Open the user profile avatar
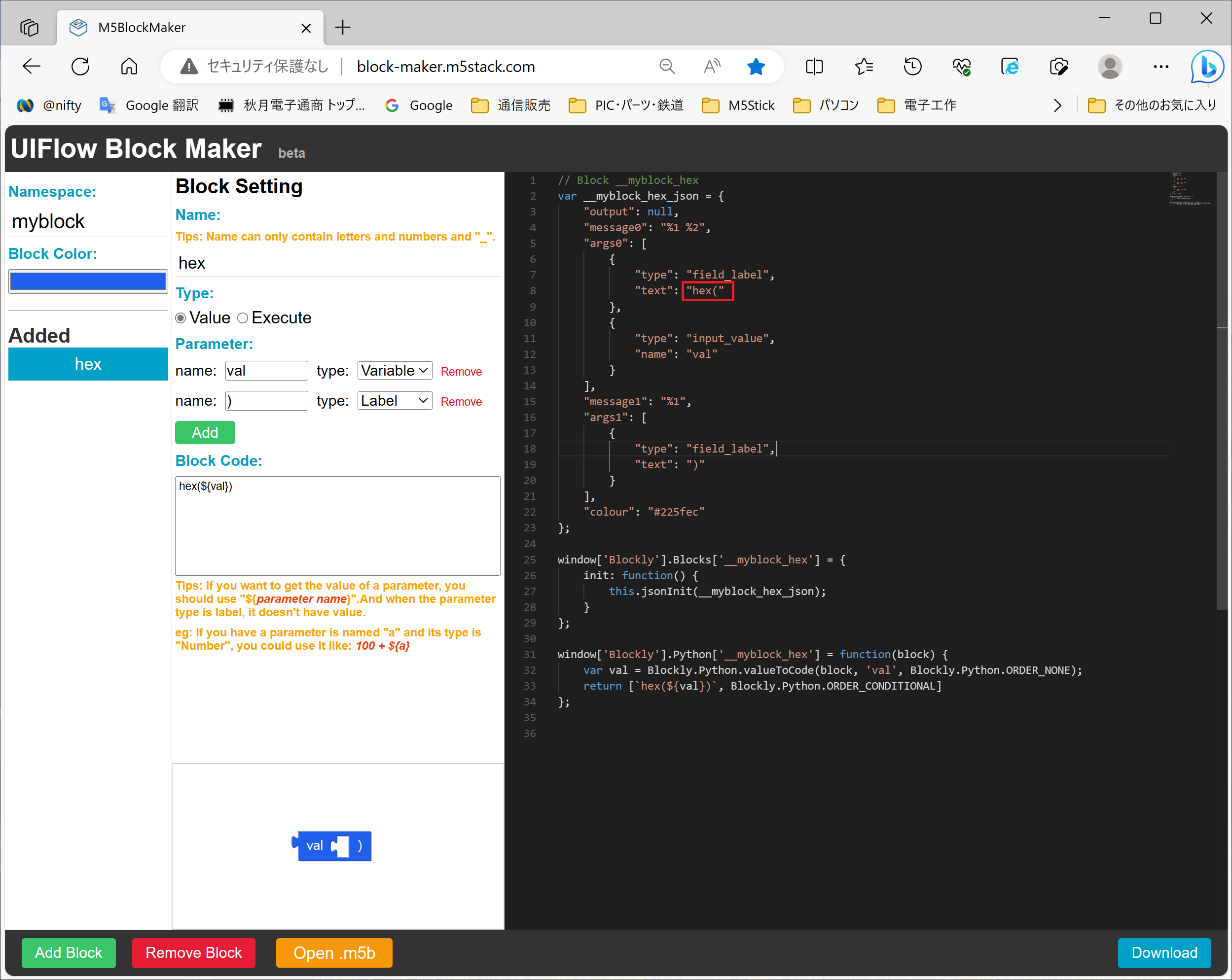 1110,67
